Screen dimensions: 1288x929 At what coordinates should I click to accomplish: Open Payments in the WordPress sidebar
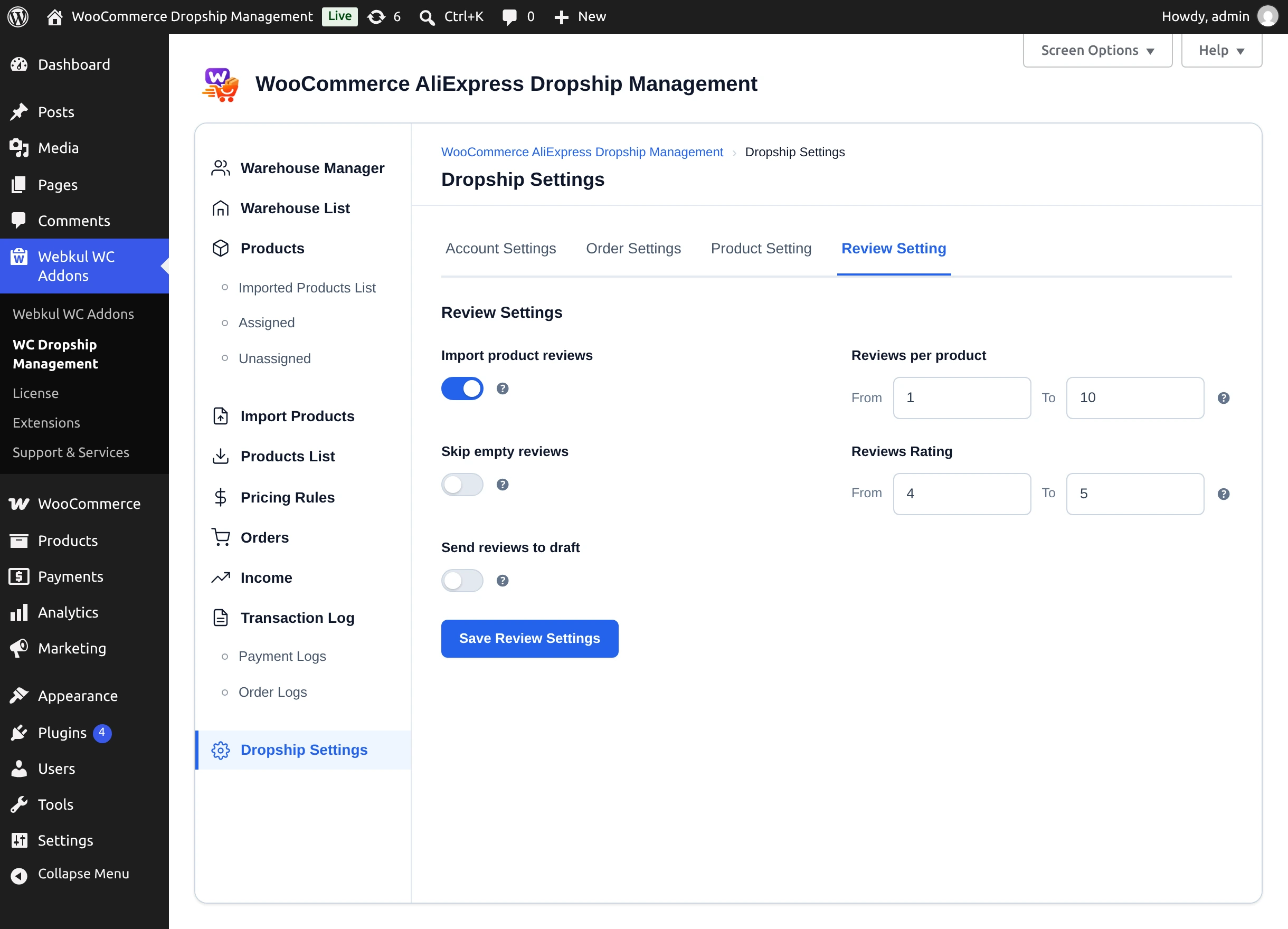(70, 577)
